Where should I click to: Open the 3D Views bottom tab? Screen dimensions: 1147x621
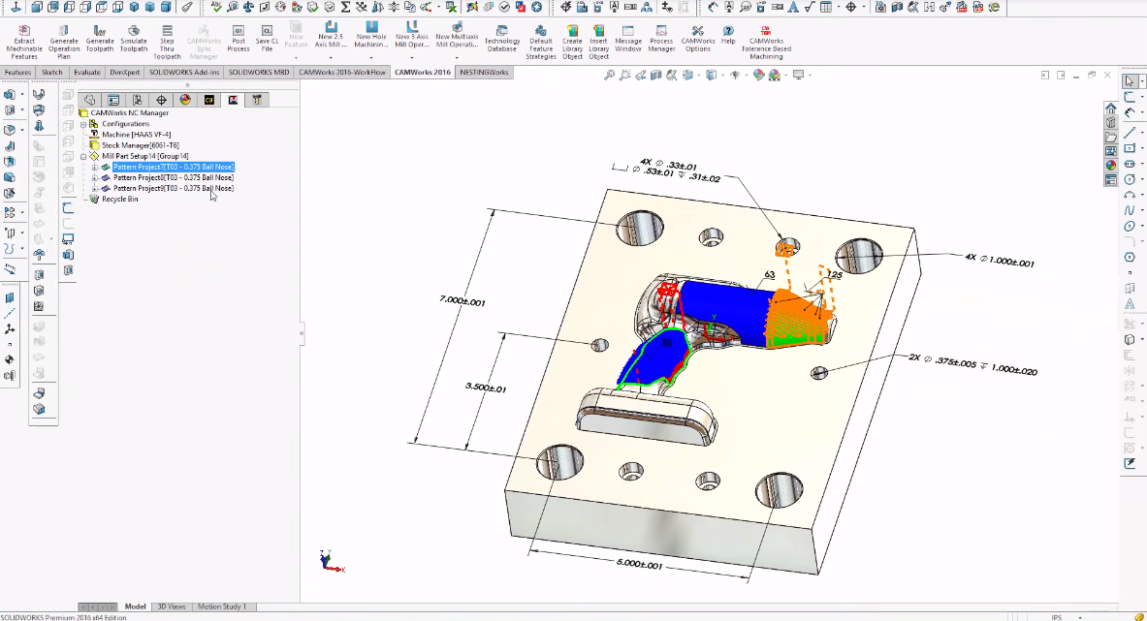172,606
